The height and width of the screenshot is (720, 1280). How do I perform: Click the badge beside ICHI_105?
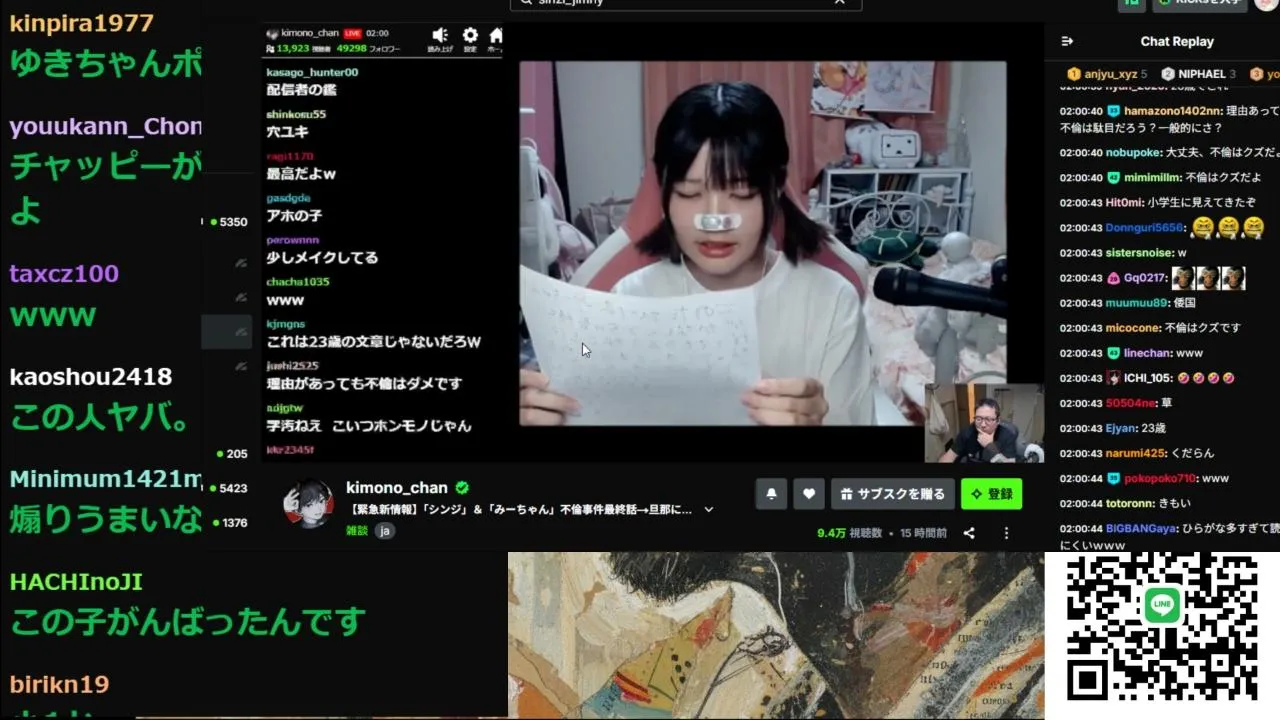1113,378
